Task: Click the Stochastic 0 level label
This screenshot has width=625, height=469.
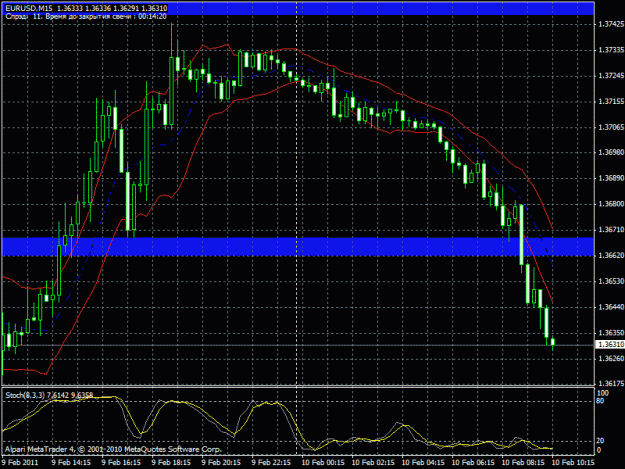Action: [x=599, y=450]
